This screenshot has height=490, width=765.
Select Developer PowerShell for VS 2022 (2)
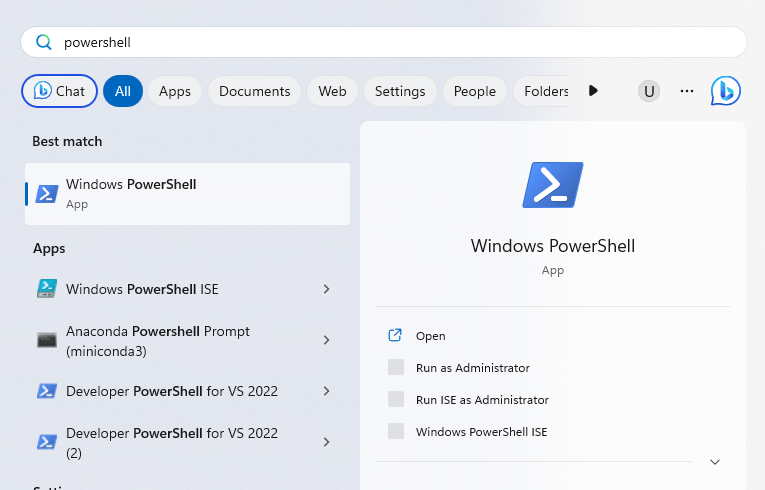187,443
